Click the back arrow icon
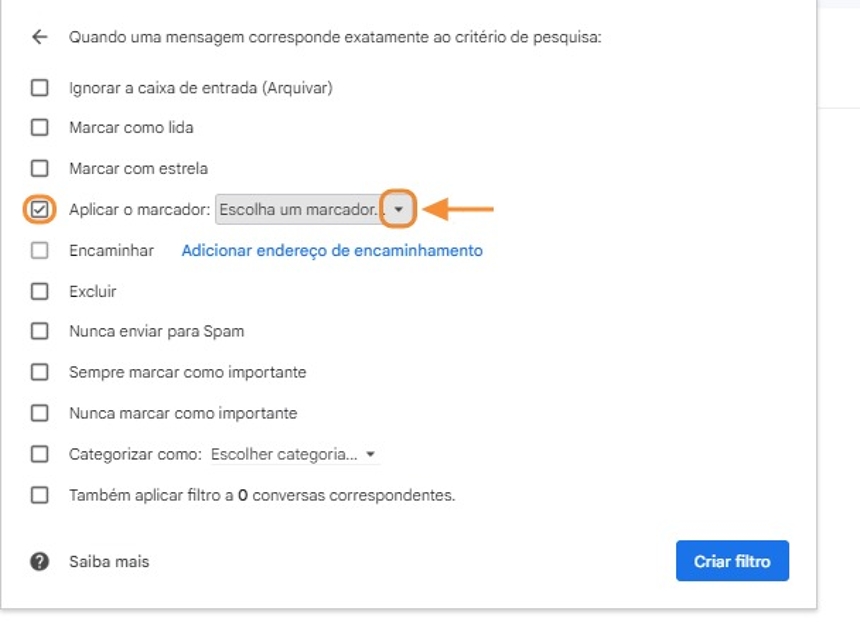 [39, 37]
